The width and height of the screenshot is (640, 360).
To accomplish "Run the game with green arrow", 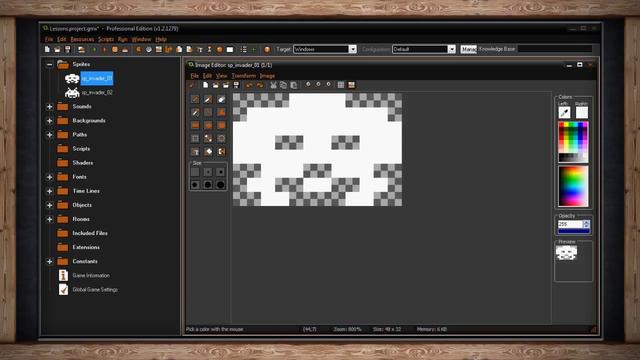I will [94, 49].
